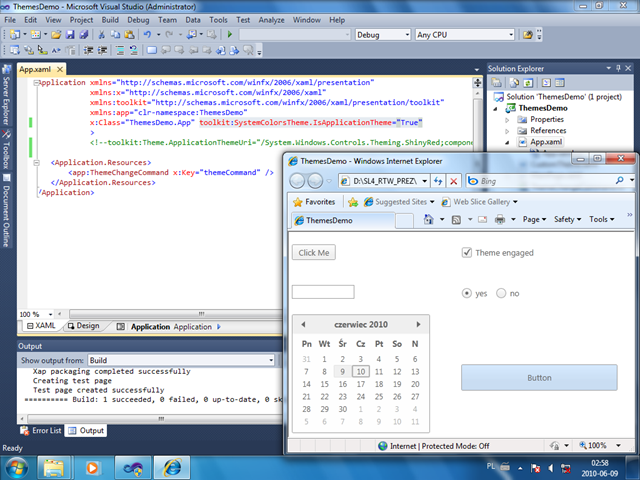Screen dimensions: 640x480
Task: Select the no radio button
Action: [501, 293]
